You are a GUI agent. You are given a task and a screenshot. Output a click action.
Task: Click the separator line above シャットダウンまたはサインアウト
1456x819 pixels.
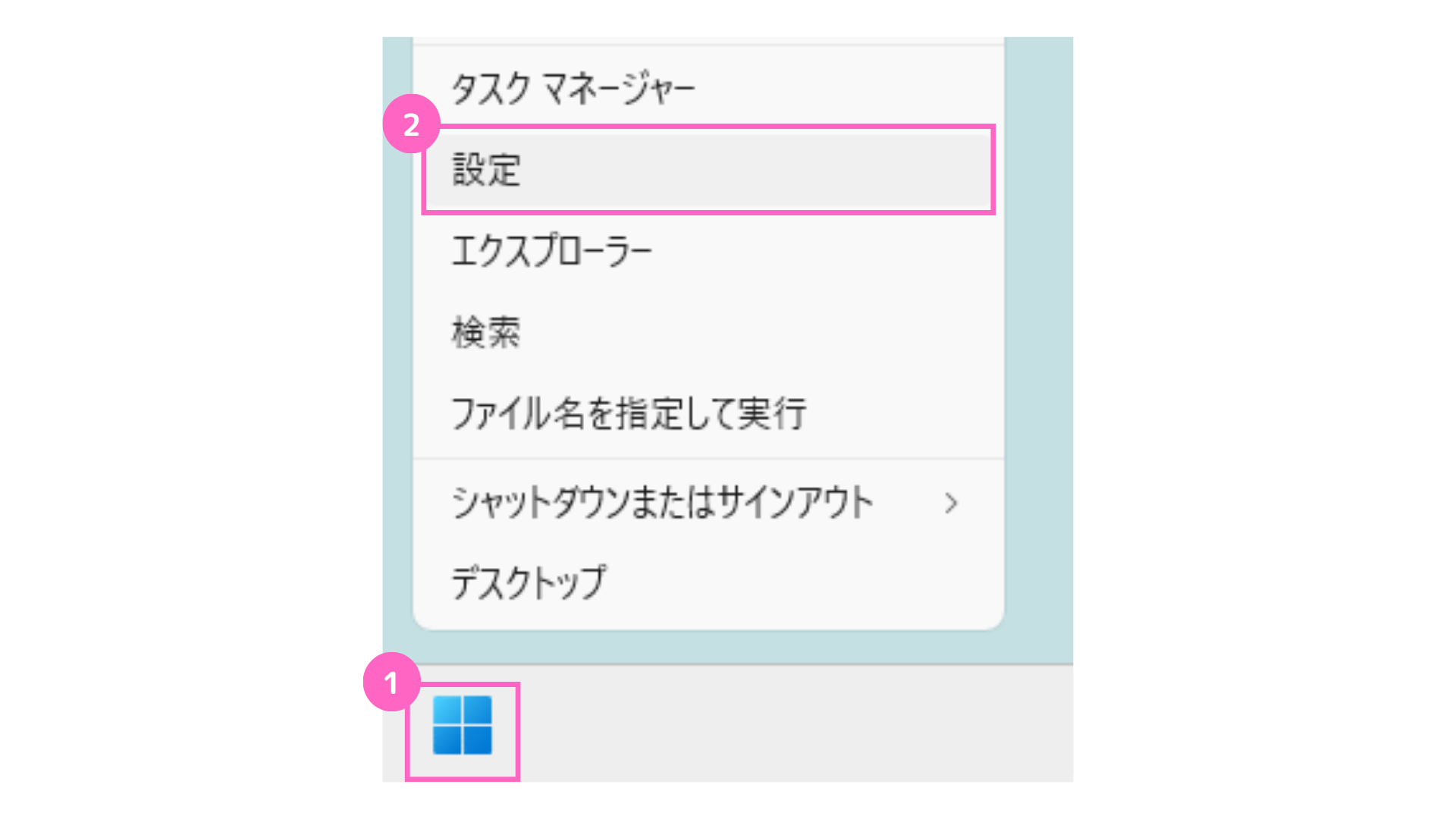(x=708, y=458)
